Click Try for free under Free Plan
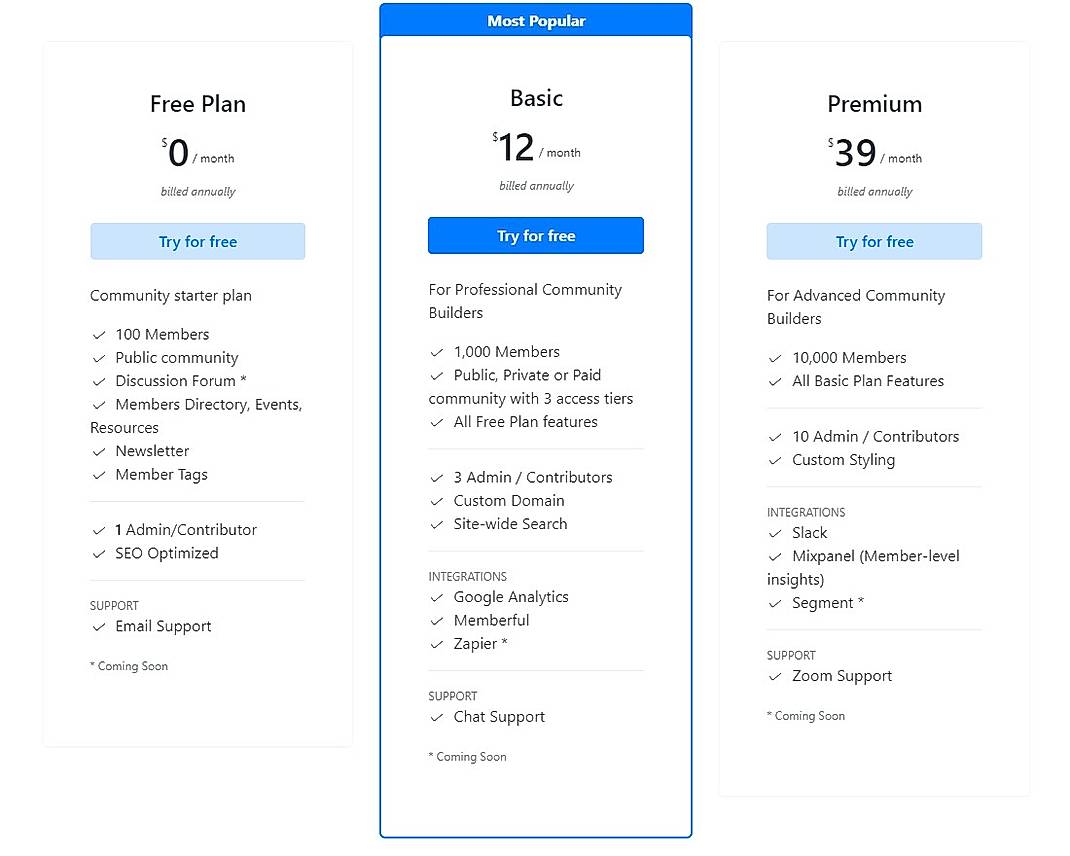The width and height of the screenshot is (1070, 856). pos(197,241)
